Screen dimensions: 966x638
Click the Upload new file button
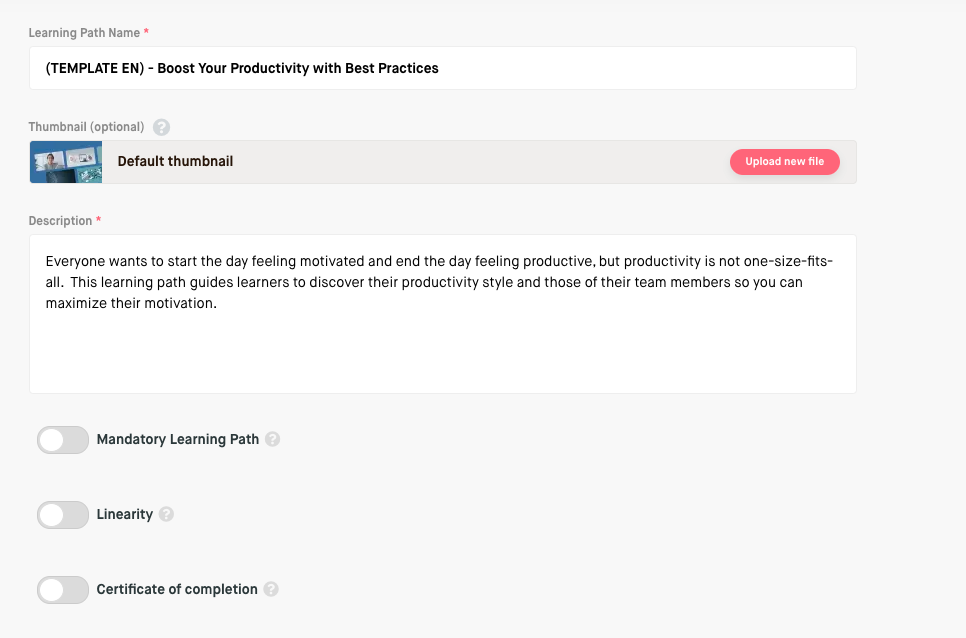(785, 162)
